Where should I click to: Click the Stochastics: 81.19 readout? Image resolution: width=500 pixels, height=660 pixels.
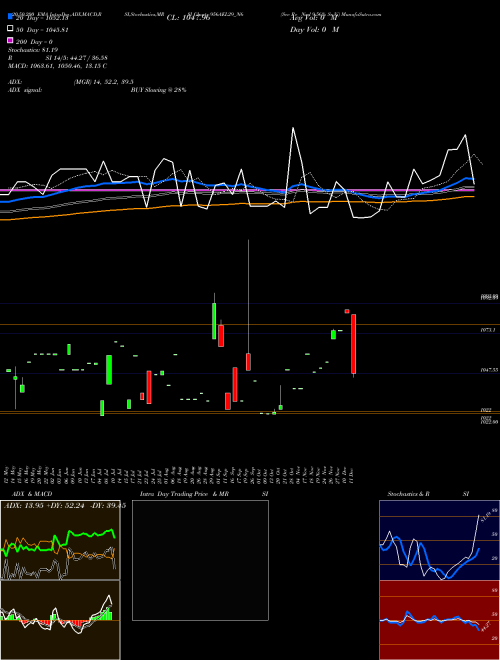(33, 50)
